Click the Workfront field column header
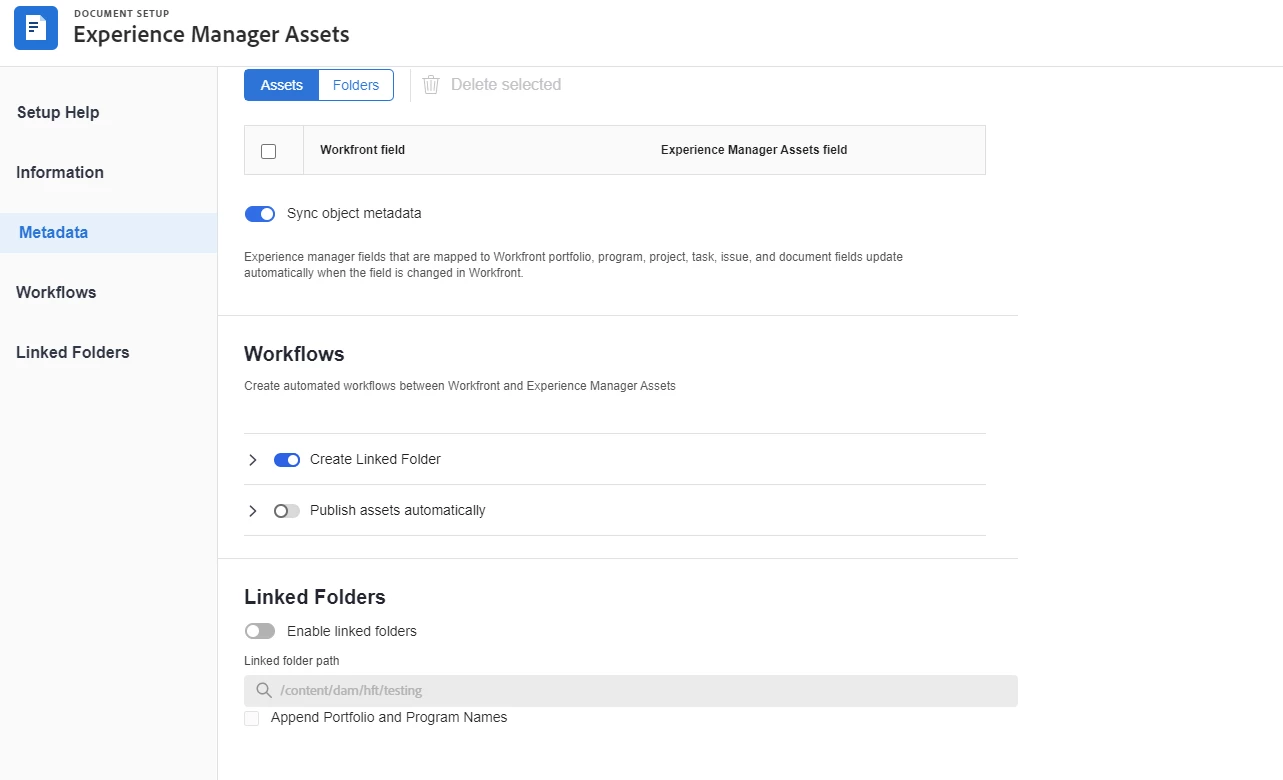Screen dimensions: 1283x780 363,150
